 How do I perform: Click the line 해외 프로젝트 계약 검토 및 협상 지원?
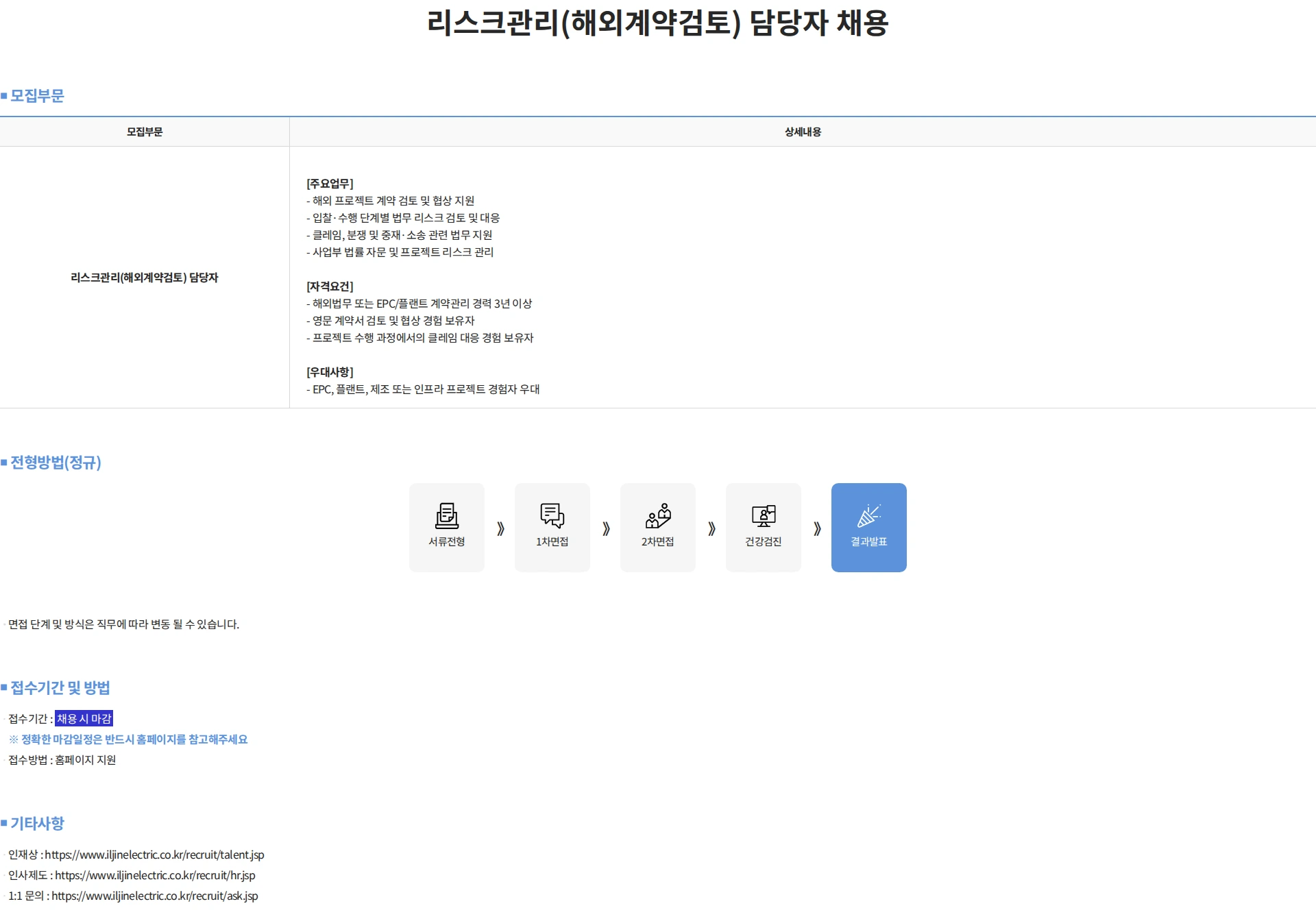391,201
